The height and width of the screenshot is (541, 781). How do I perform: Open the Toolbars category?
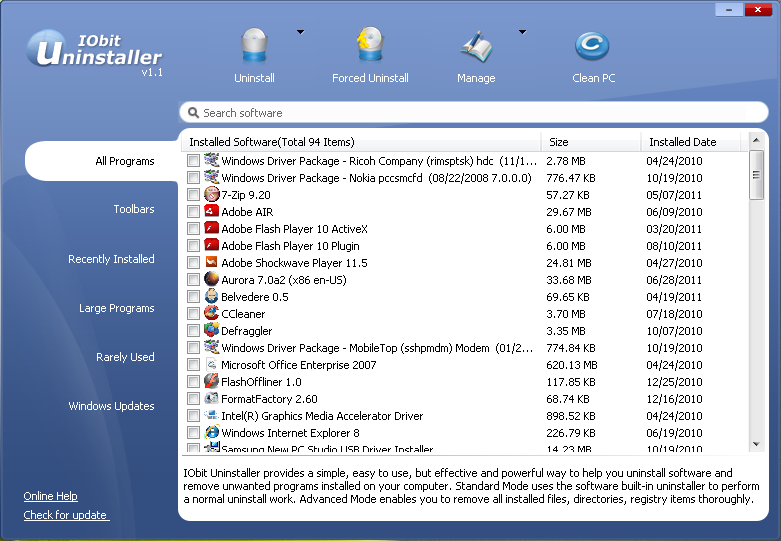click(133, 209)
